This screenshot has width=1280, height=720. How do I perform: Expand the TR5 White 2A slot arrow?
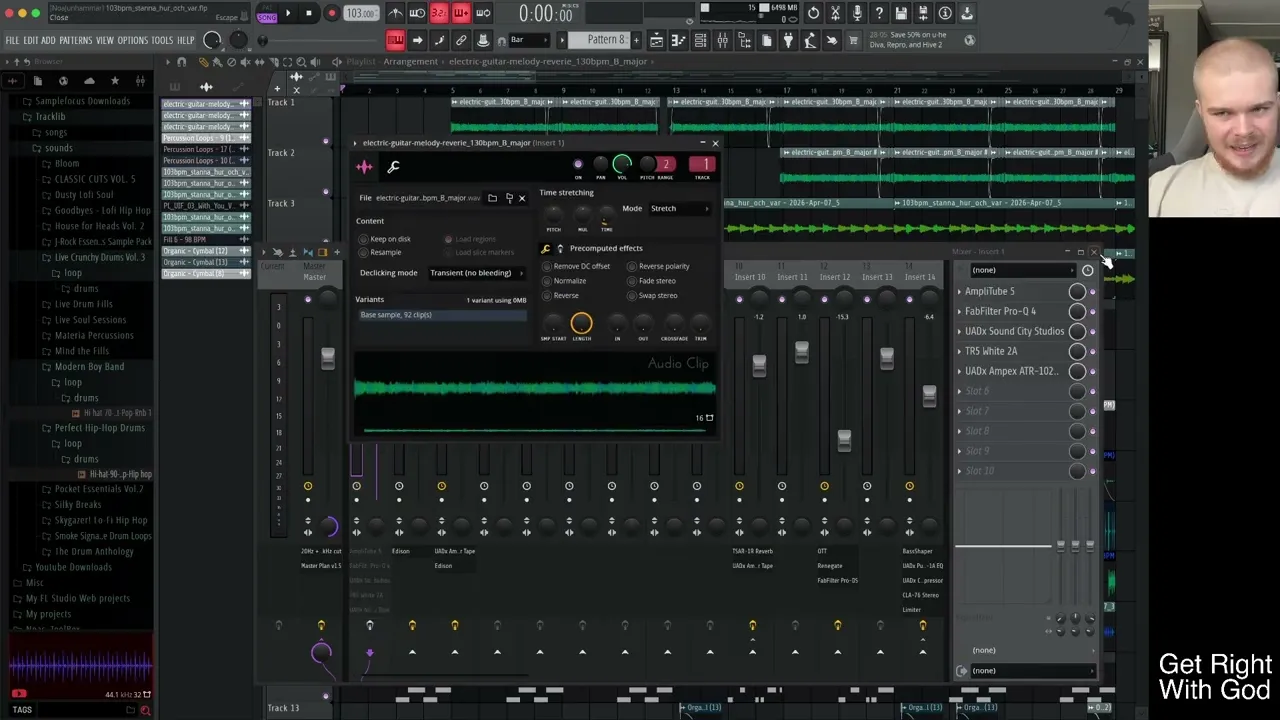(x=959, y=352)
